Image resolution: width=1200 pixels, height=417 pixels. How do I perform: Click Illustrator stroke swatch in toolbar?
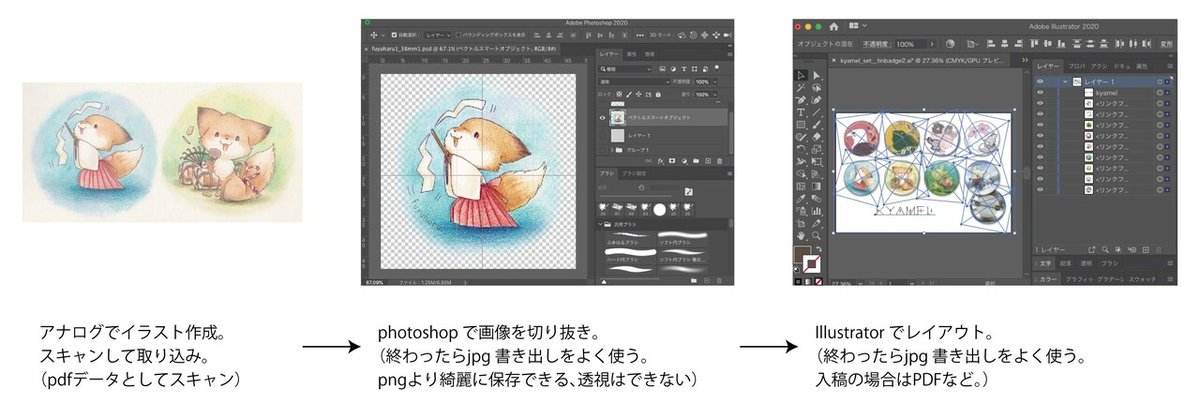point(812,266)
